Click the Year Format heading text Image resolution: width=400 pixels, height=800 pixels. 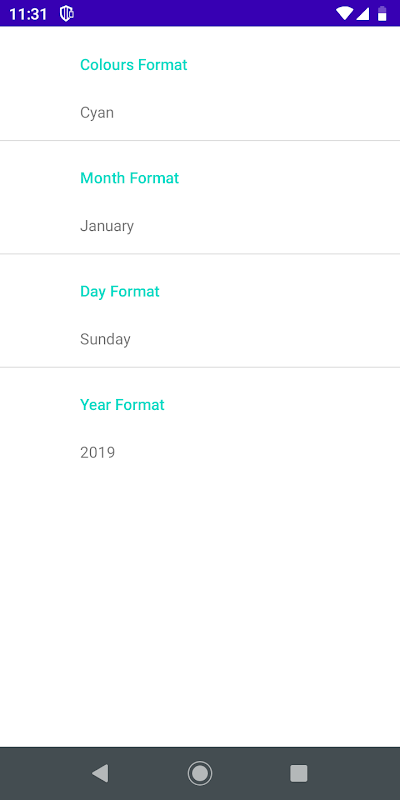(122, 405)
